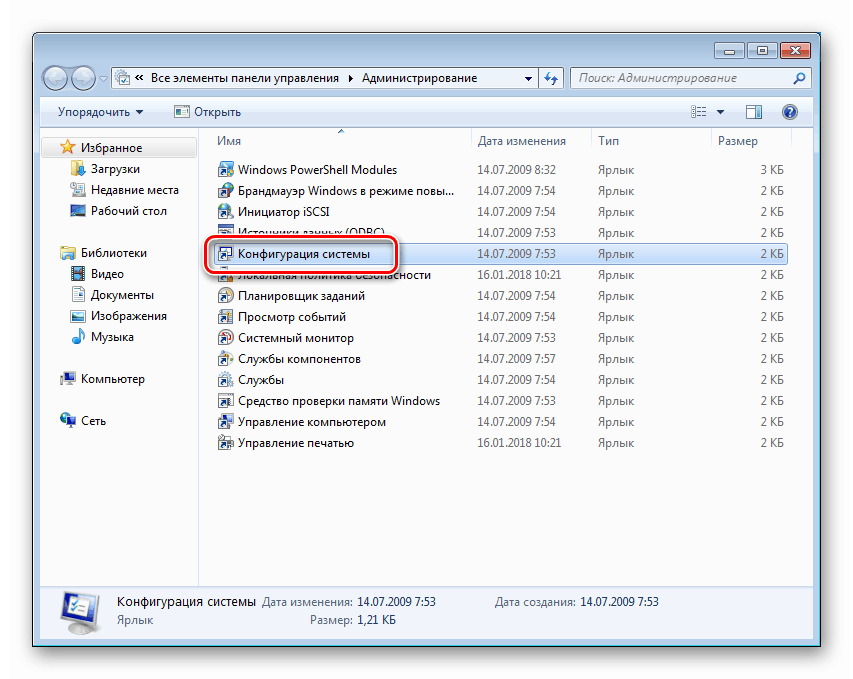This screenshot has width=853, height=679.
Task: Click 14.07.2009 7:57 date for Службы компонентов
Action: (x=516, y=359)
